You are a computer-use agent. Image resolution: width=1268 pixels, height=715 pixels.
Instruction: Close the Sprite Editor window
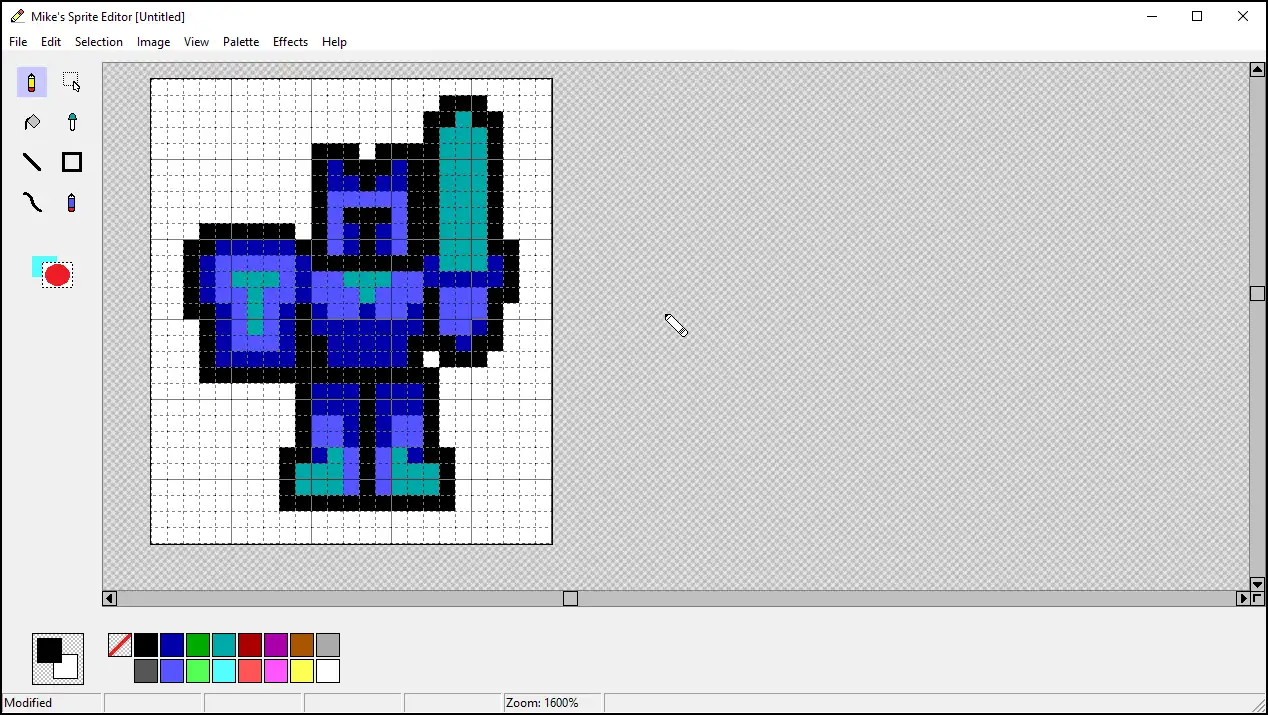tap(1243, 16)
